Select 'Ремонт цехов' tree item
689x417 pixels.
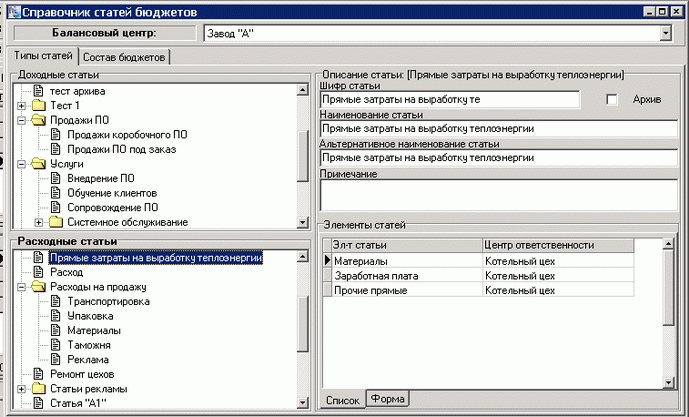point(82,374)
